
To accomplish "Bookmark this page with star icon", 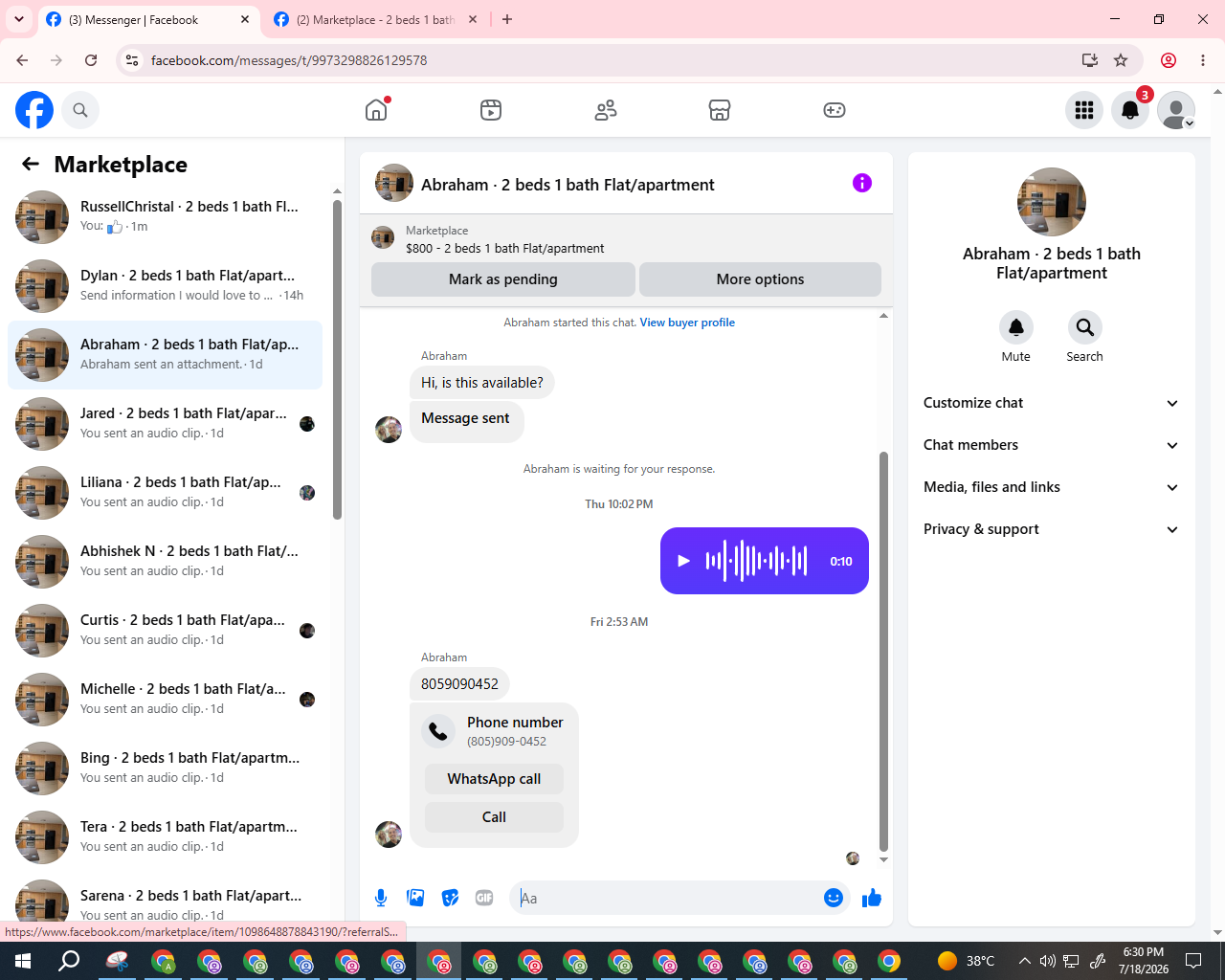I will (1121, 60).
